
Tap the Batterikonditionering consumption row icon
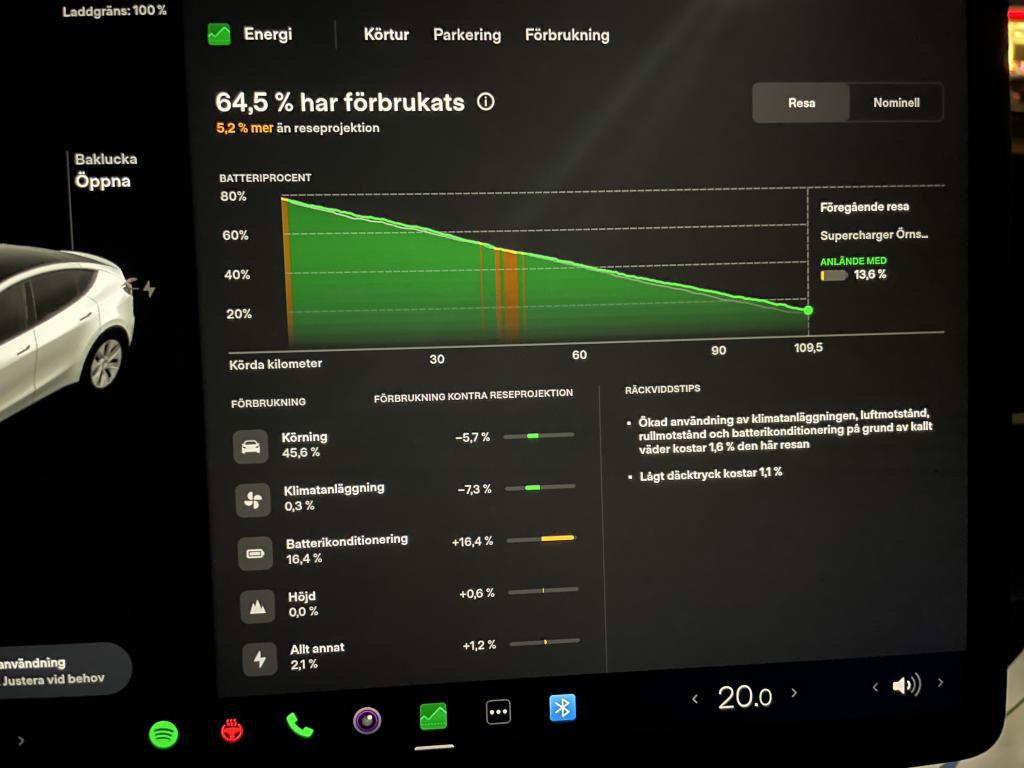click(x=254, y=552)
